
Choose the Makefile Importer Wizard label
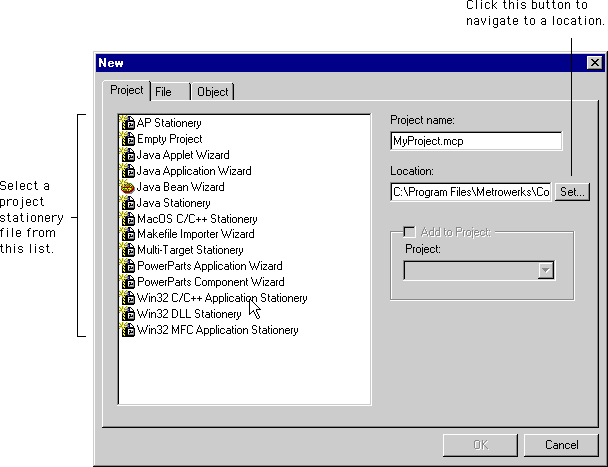pos(195,234)
